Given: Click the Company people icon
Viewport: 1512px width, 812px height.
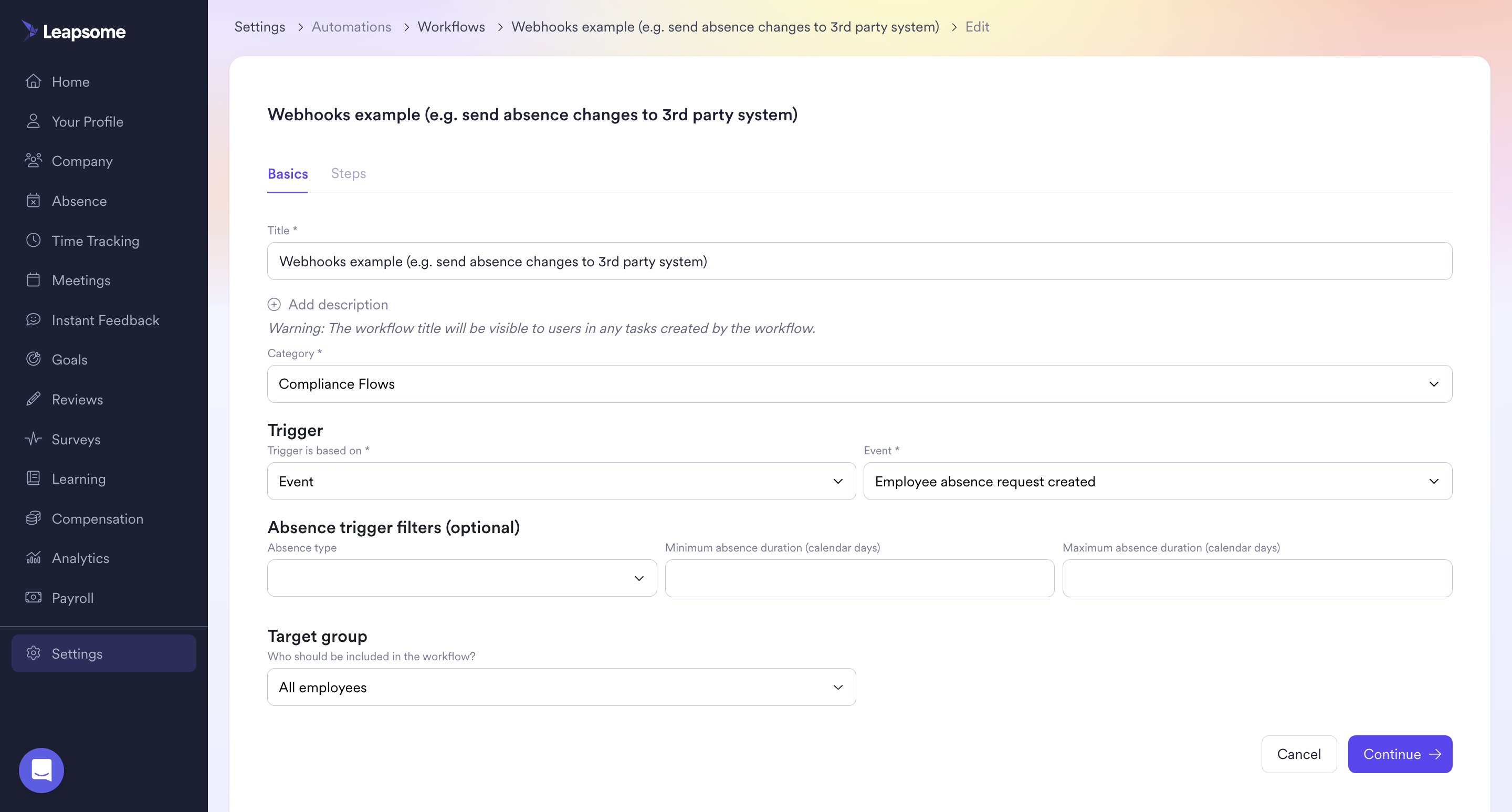Looking at the screenshot, I should [x=34, y=160].
